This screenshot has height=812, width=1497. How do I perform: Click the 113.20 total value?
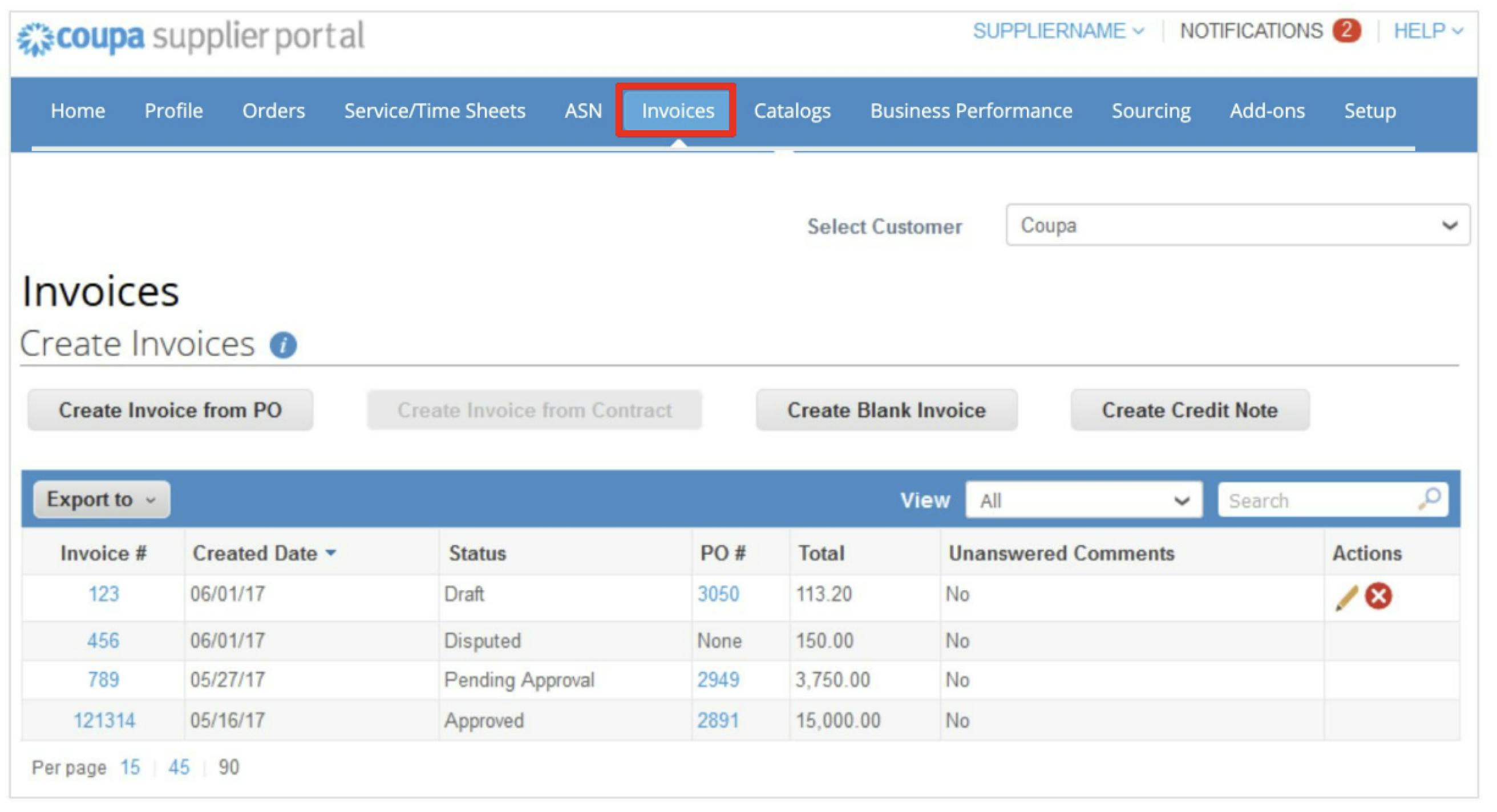tap(823, 595)
